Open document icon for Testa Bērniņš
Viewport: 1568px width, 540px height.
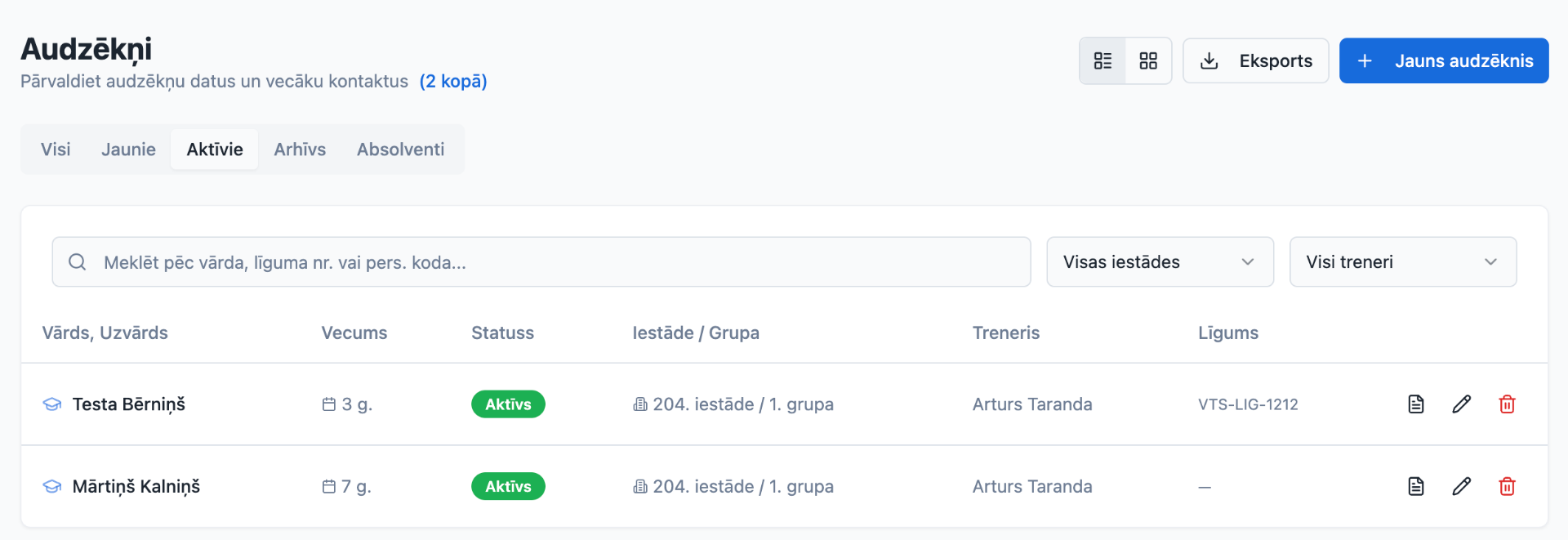pos(1416,404)
